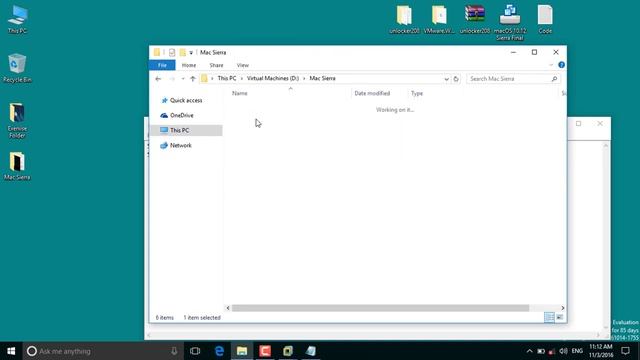Select This PC in navigation pane

point(186,130)
